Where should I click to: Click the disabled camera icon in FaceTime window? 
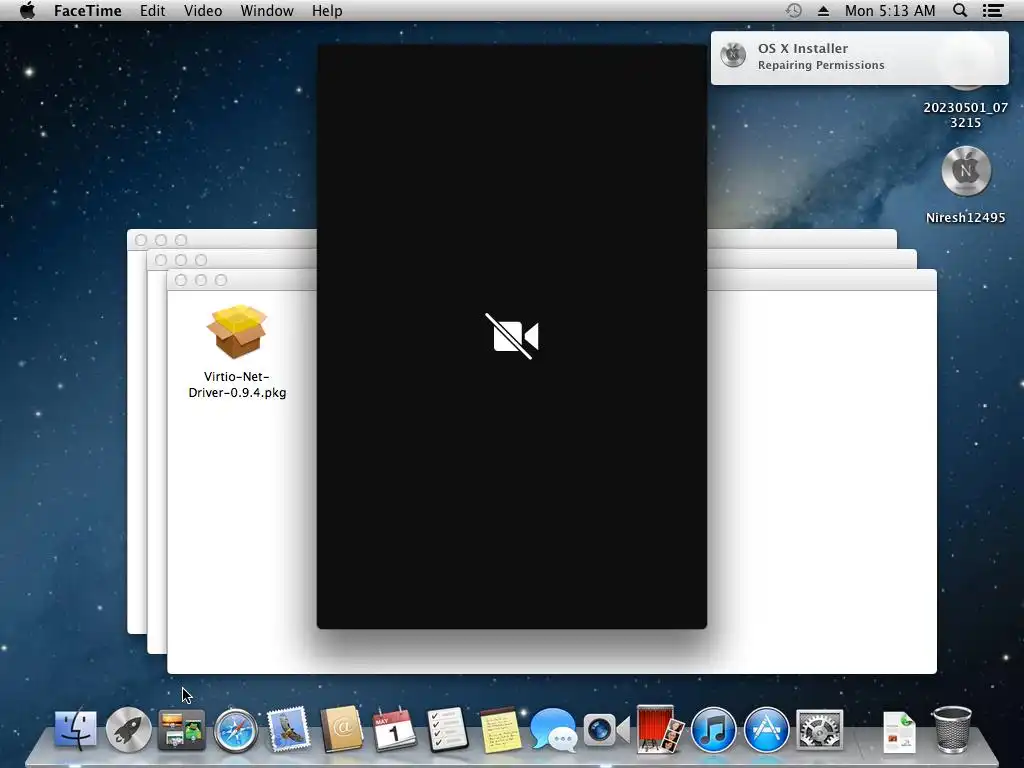click(x=512, y=336)
